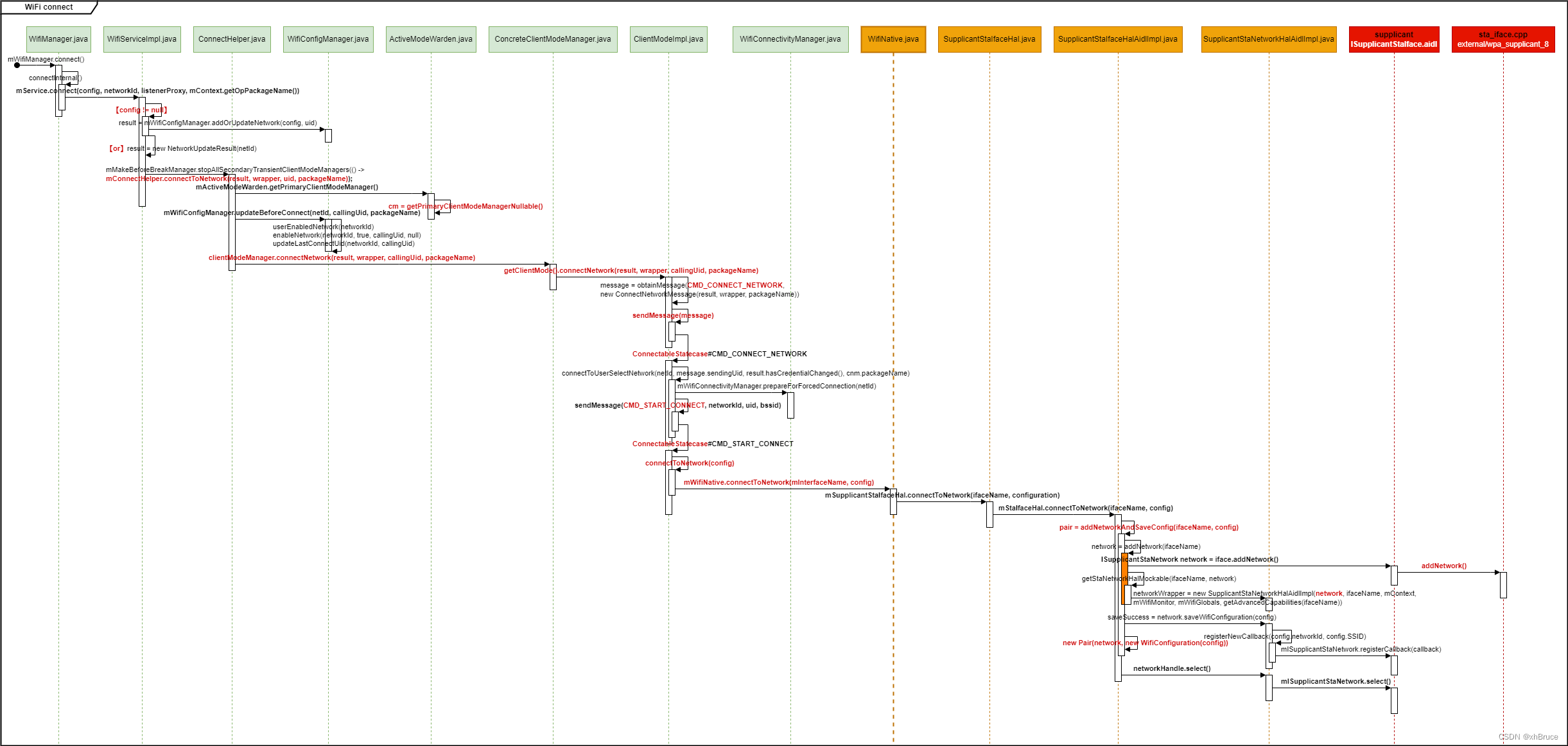This screenshot has width=1568, height=746.
Task: Select 'mWifiConnectivityManager.prepareForForcedConnection(netId)' label
Action: pos(776,386)
